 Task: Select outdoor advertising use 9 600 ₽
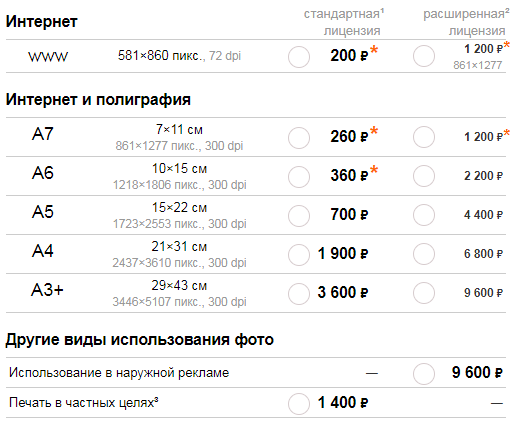(x=424, y=374)
